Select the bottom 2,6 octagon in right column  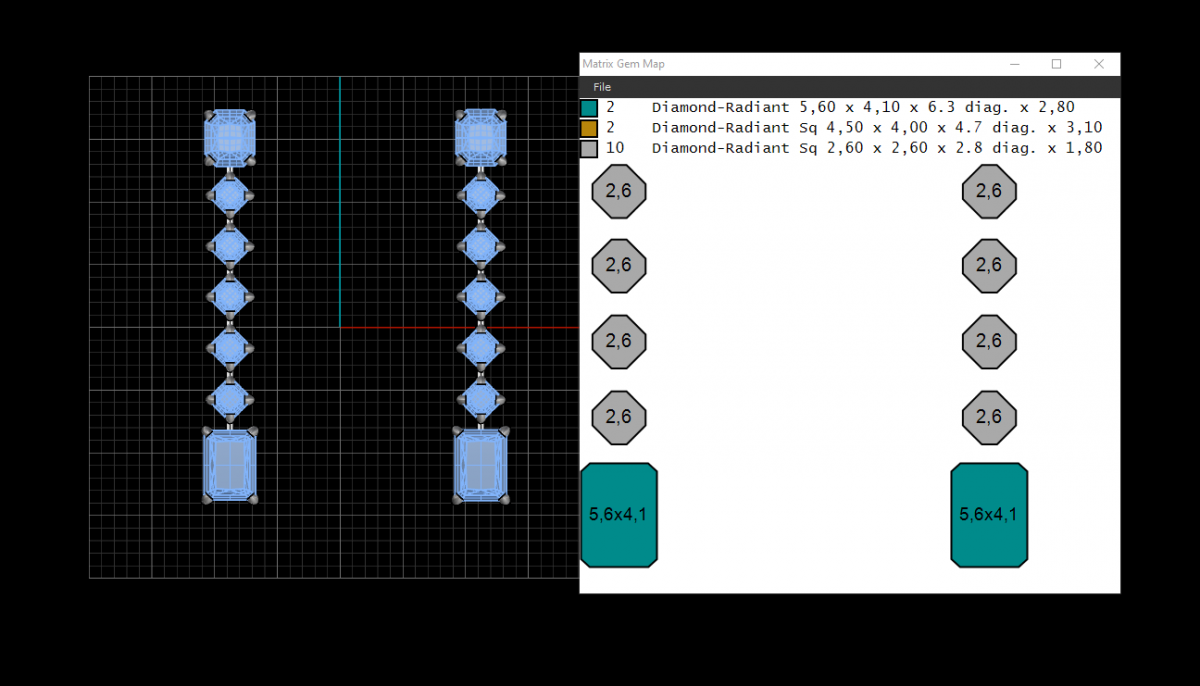[x=989, y=417]
